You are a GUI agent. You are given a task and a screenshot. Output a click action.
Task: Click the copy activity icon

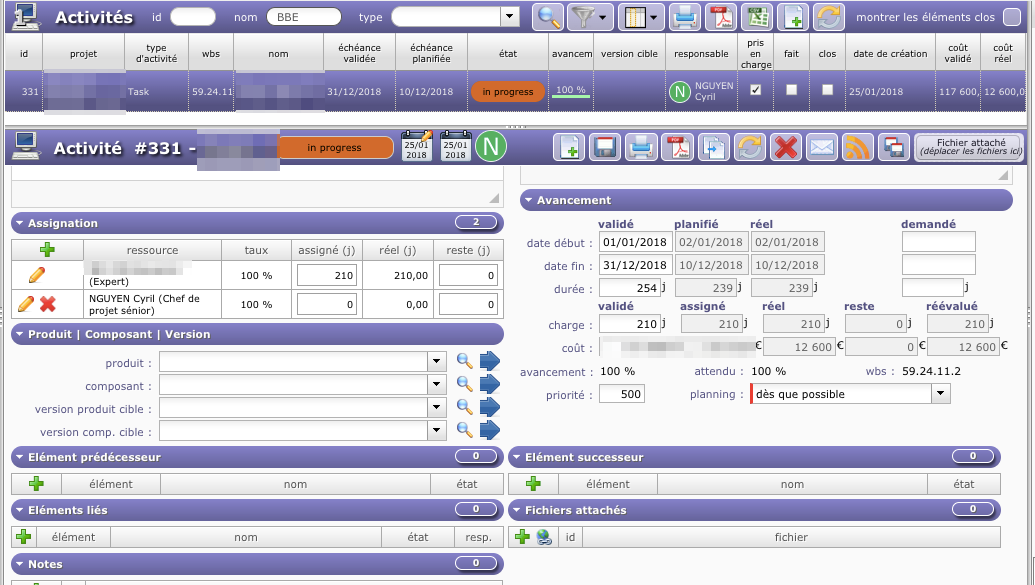click(713, 147)
